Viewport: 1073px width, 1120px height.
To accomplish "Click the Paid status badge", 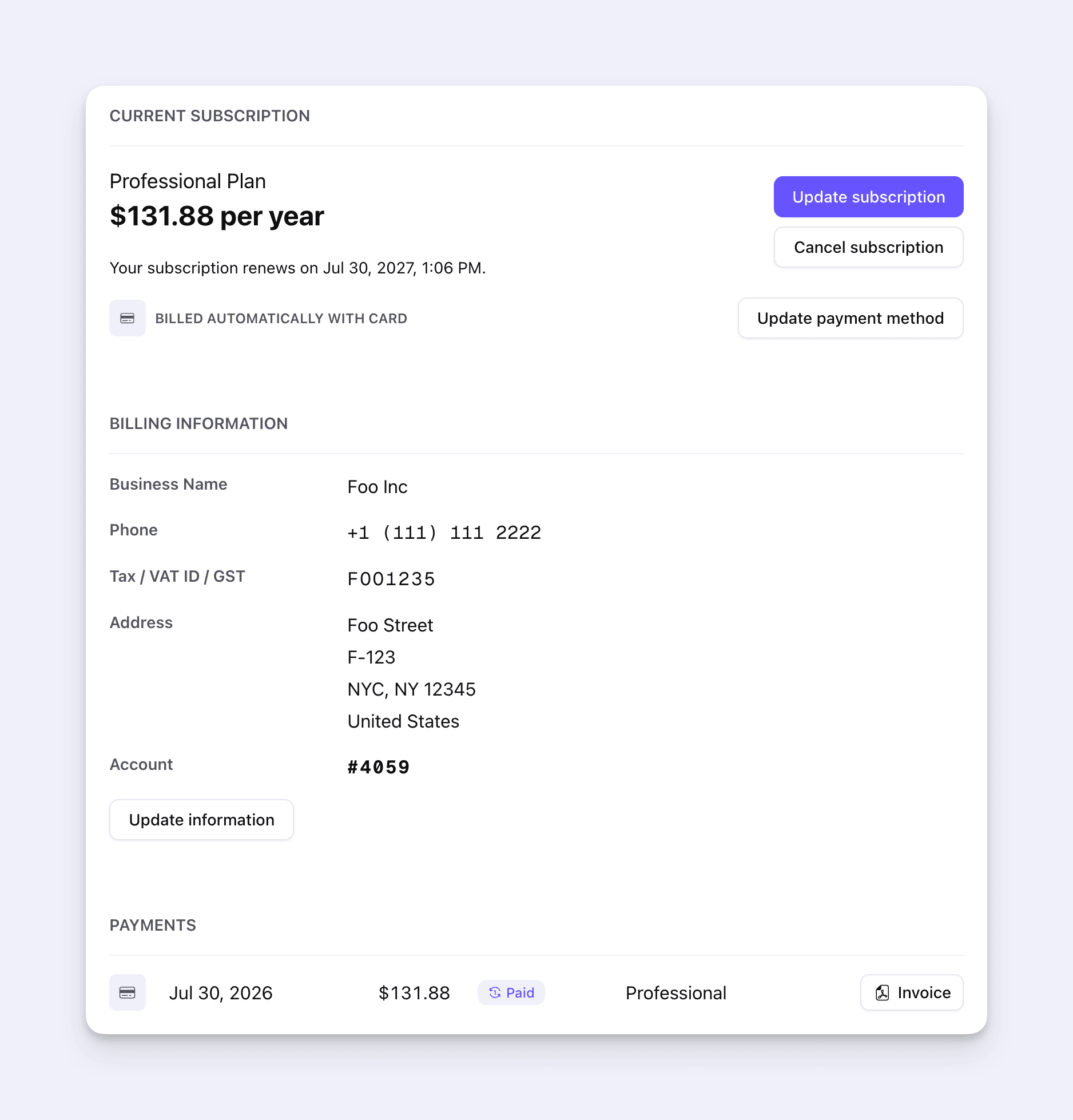I will pyautogui.click(x=511, y=992).
